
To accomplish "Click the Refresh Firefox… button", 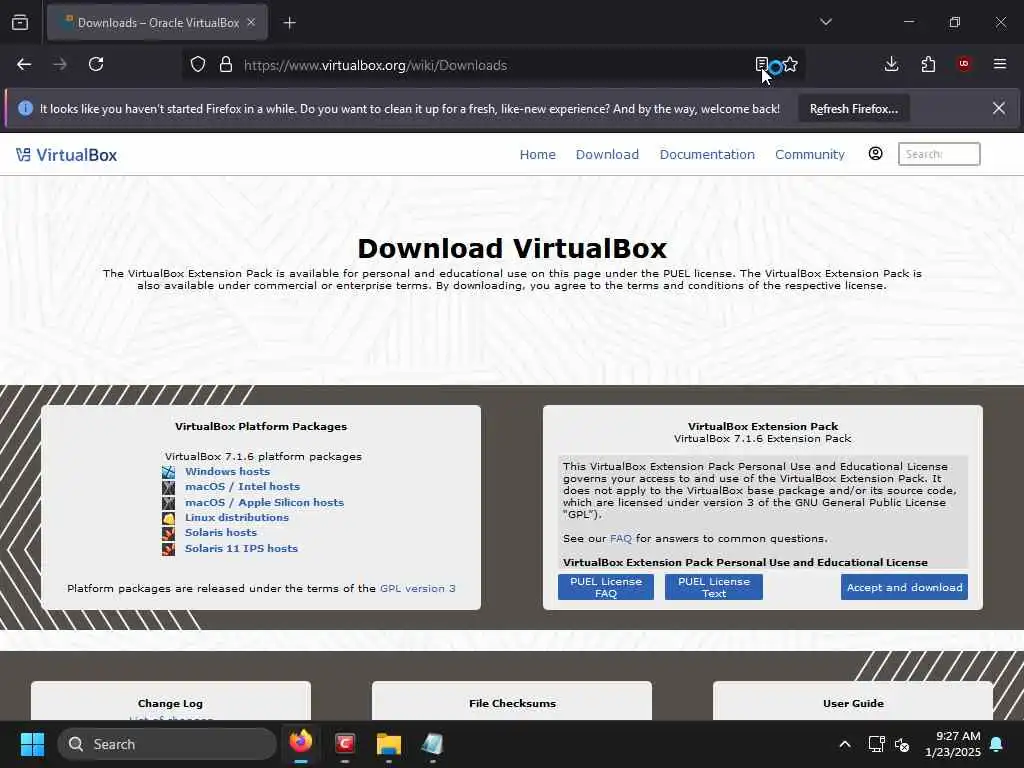I will coord(854,109).
